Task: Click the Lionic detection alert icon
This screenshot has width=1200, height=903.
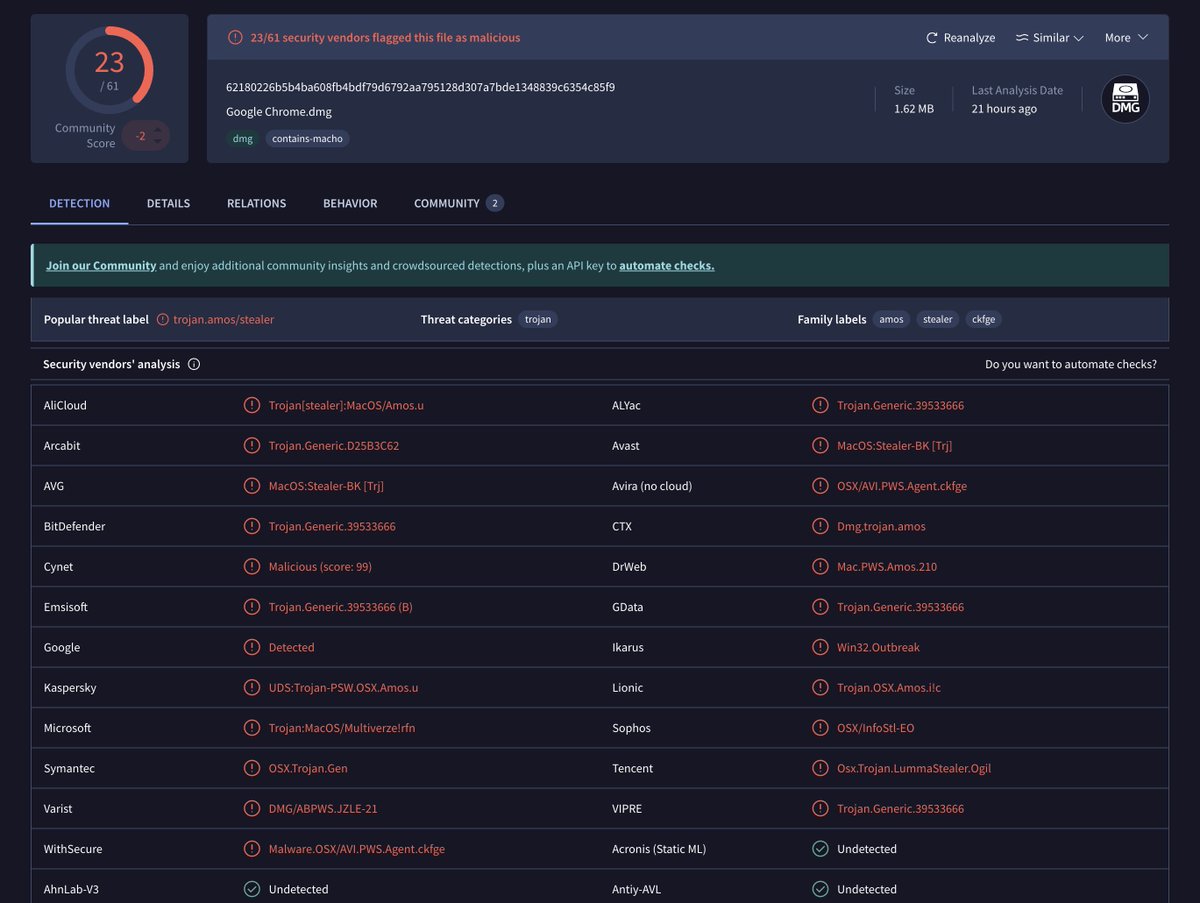Action: (820, 688)
